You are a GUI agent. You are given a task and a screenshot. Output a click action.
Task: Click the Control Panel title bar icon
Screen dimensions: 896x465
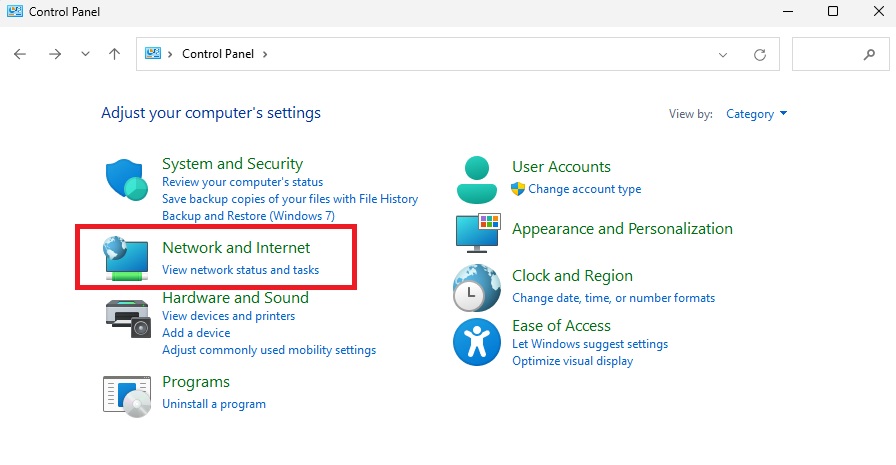[x=15, y=11]
